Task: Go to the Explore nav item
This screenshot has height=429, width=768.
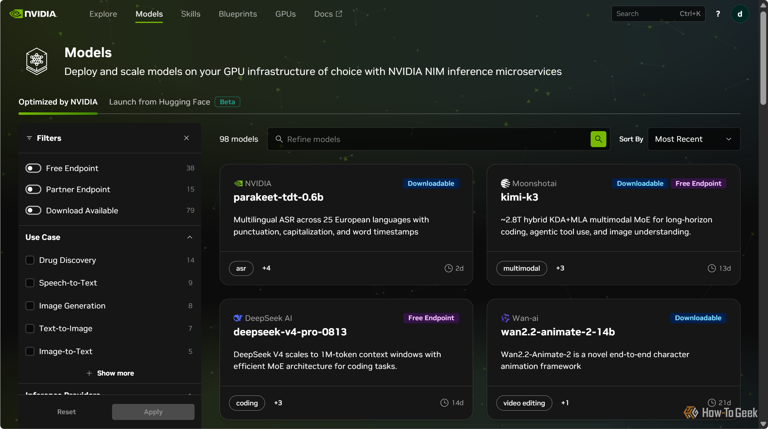Action: (x=103, y=14)
